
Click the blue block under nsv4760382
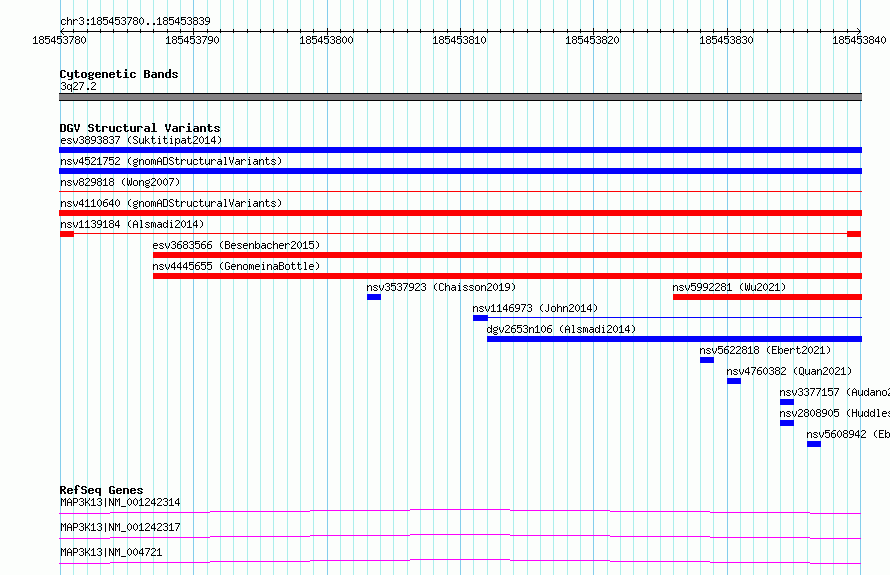734,381
